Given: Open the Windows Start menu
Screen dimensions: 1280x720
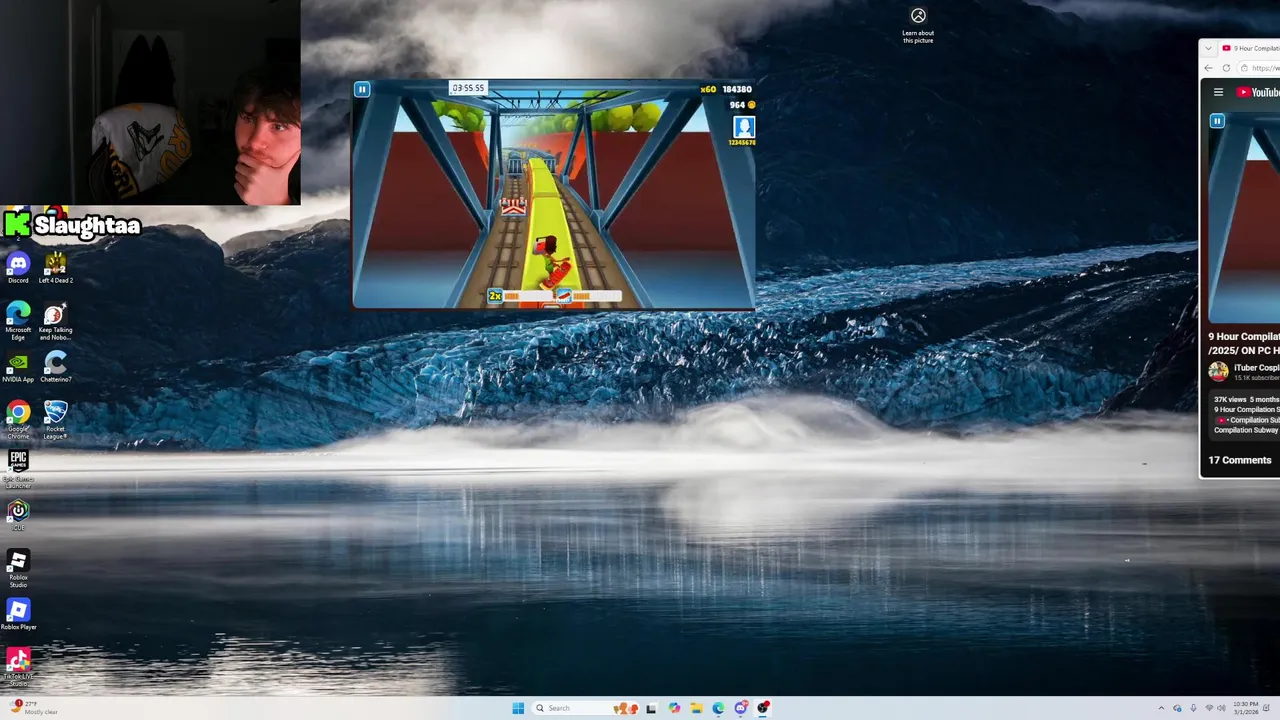Looking at the screenshot, I should pos(518,708).
